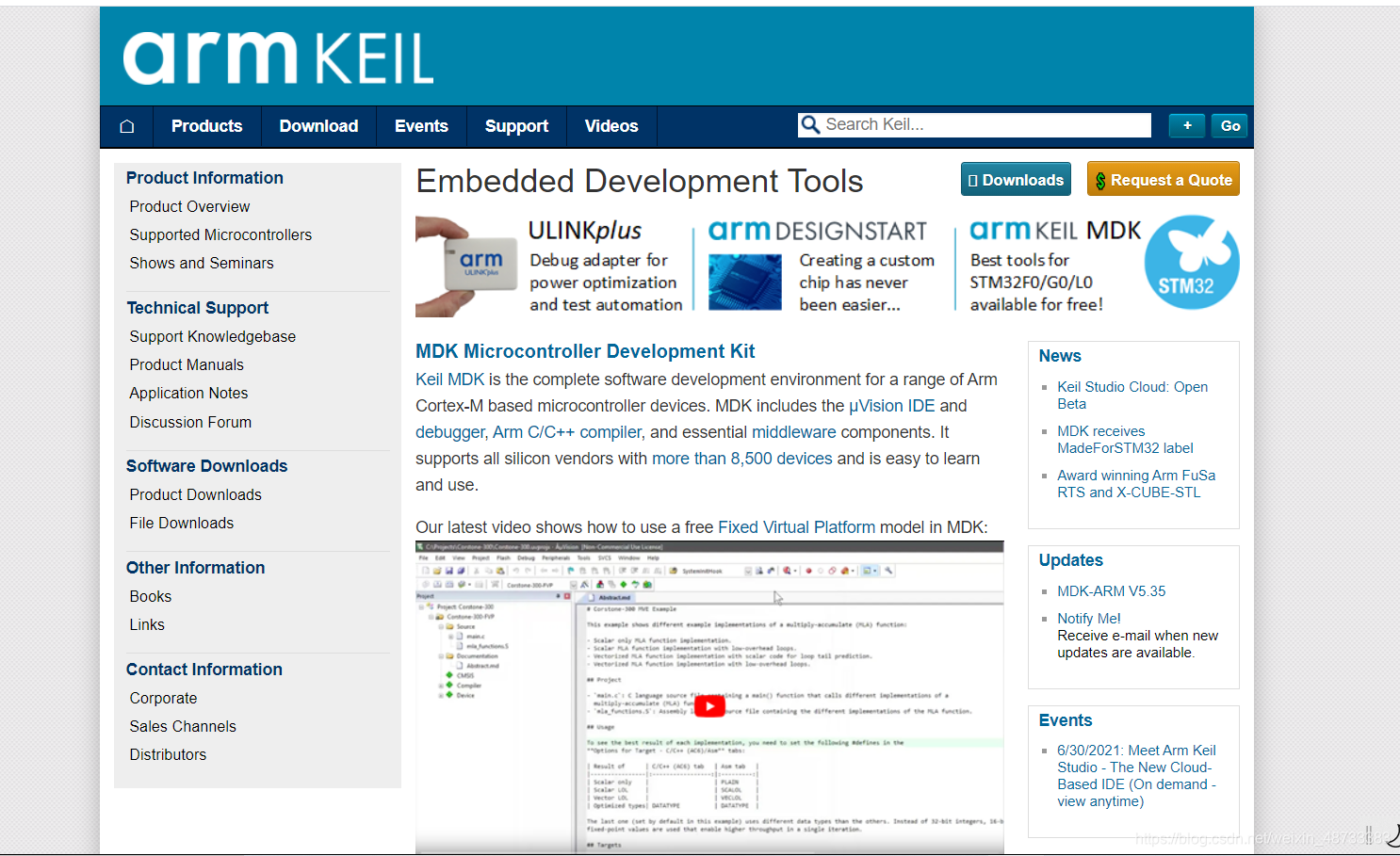1400x856 pixels.
Task: Follow the µVision IDE link
Action: 892,406
